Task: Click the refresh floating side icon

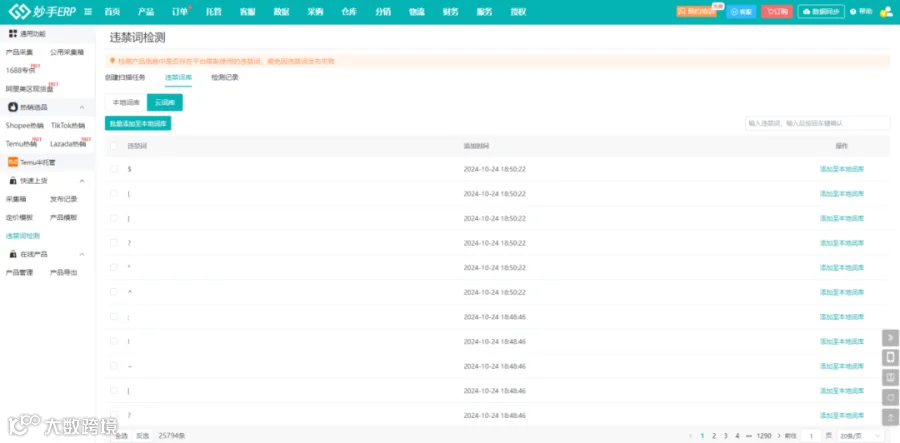Action: click(x=890, y=397)
